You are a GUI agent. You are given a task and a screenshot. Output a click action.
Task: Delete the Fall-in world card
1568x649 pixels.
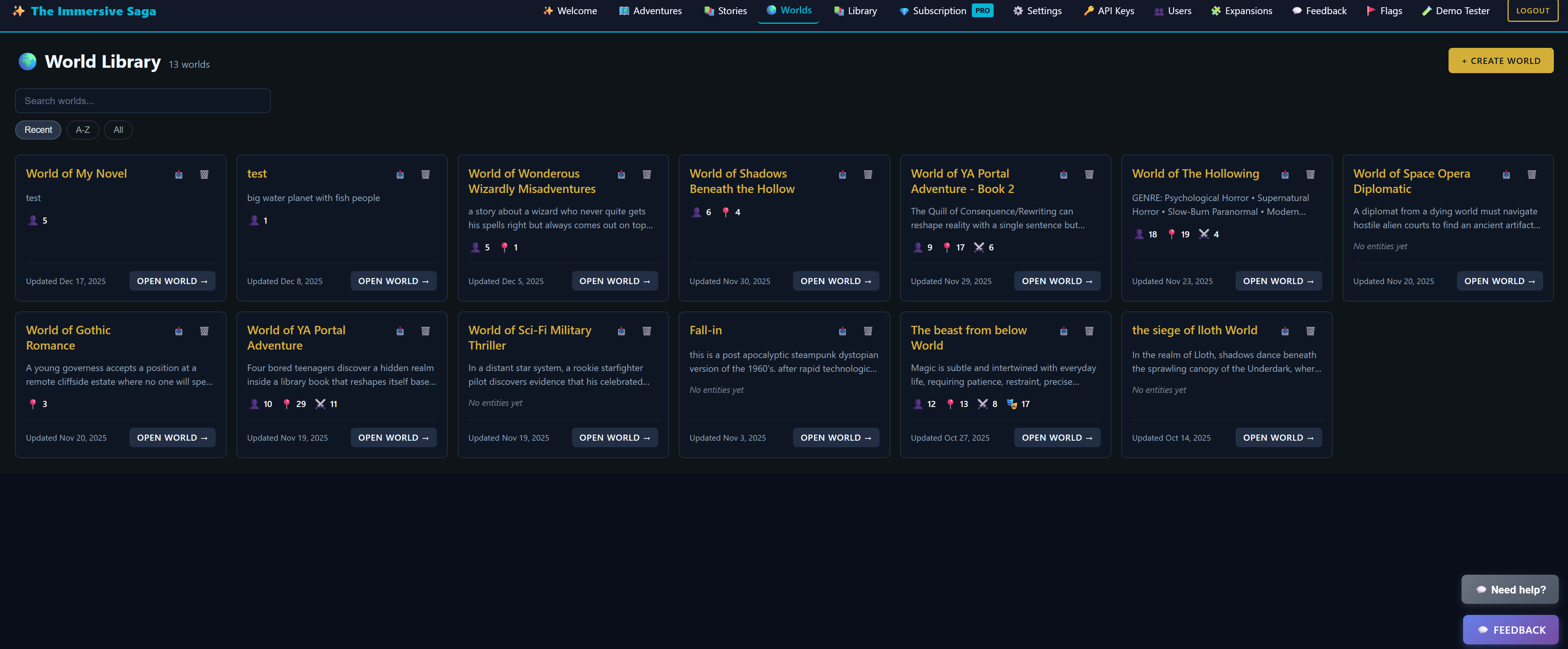(x=868, y=331)
